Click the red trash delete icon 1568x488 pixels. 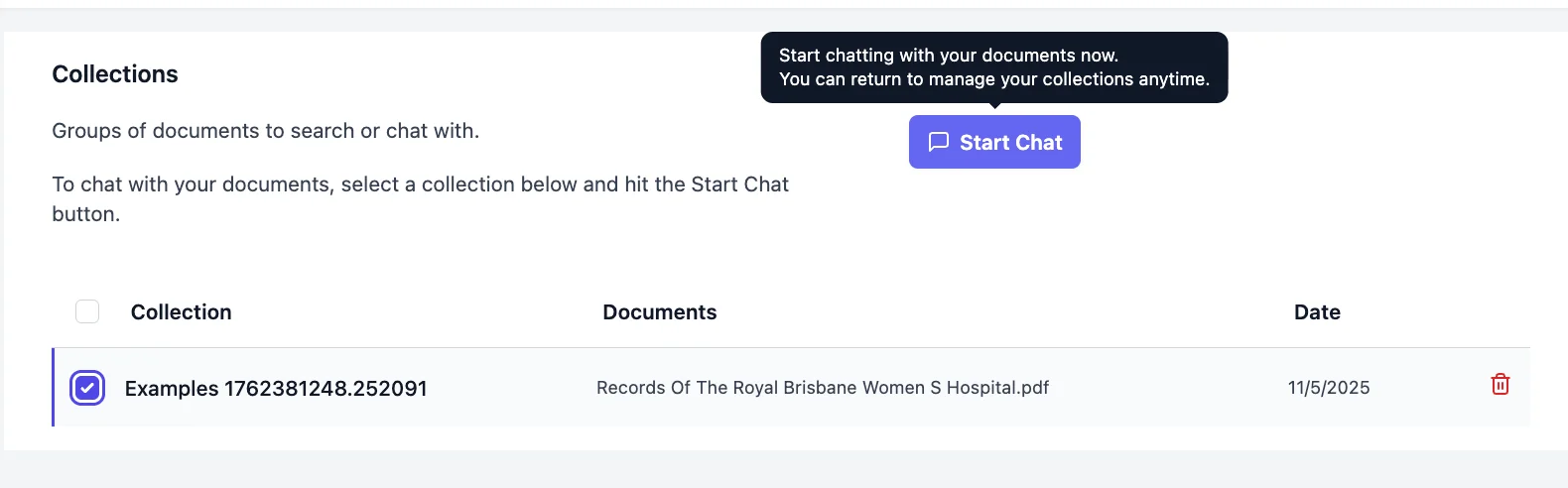point(1500,385)
